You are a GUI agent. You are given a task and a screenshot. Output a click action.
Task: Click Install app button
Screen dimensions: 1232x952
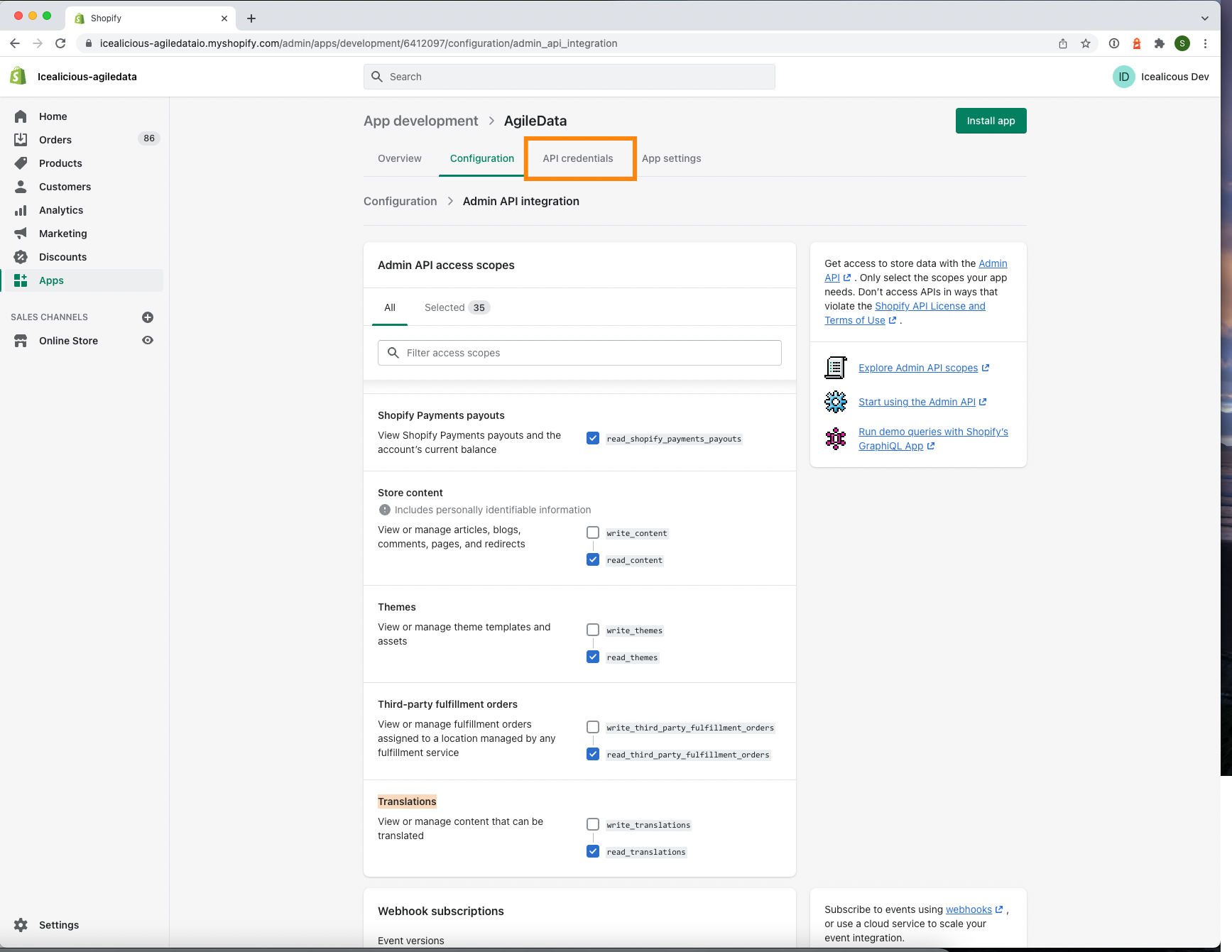tap(991, 121)
